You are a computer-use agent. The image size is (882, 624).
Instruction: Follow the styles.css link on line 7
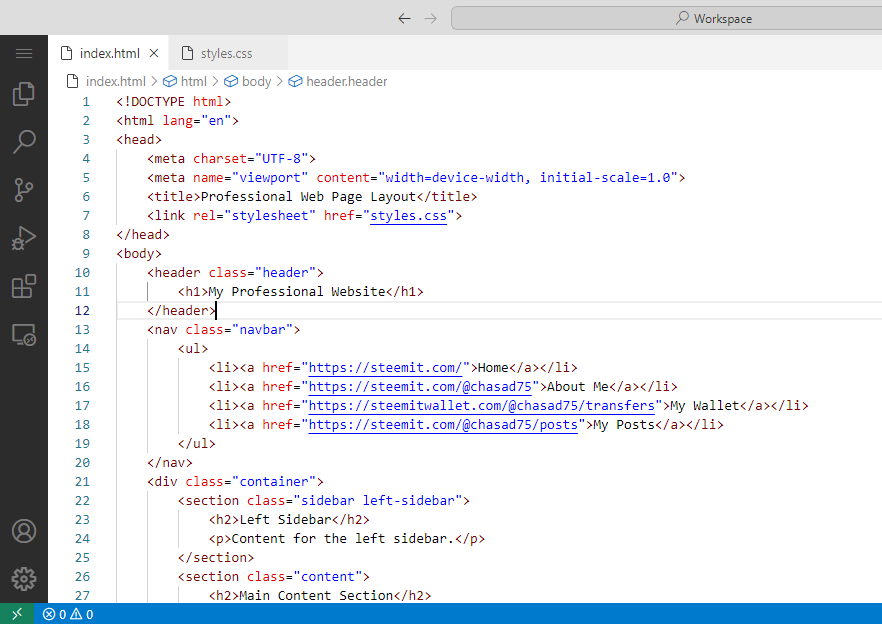pos(408,216)
